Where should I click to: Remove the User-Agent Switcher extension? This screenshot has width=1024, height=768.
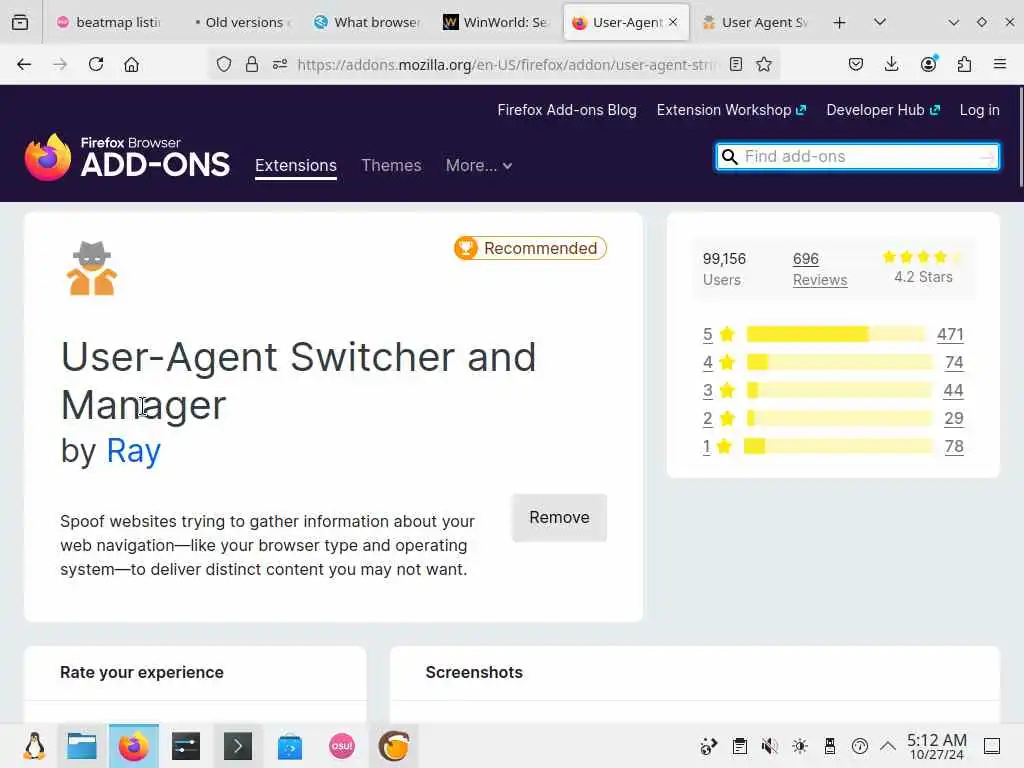tap(559, 517)
